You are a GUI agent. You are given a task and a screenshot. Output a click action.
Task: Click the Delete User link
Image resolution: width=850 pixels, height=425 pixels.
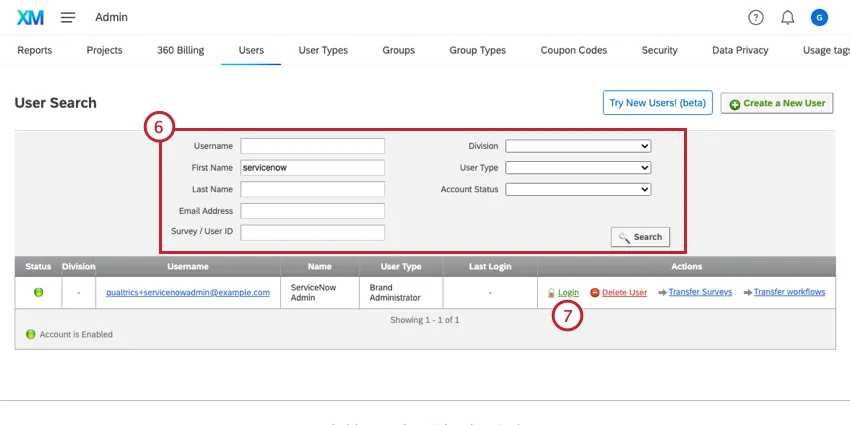(x=624, y=292)
